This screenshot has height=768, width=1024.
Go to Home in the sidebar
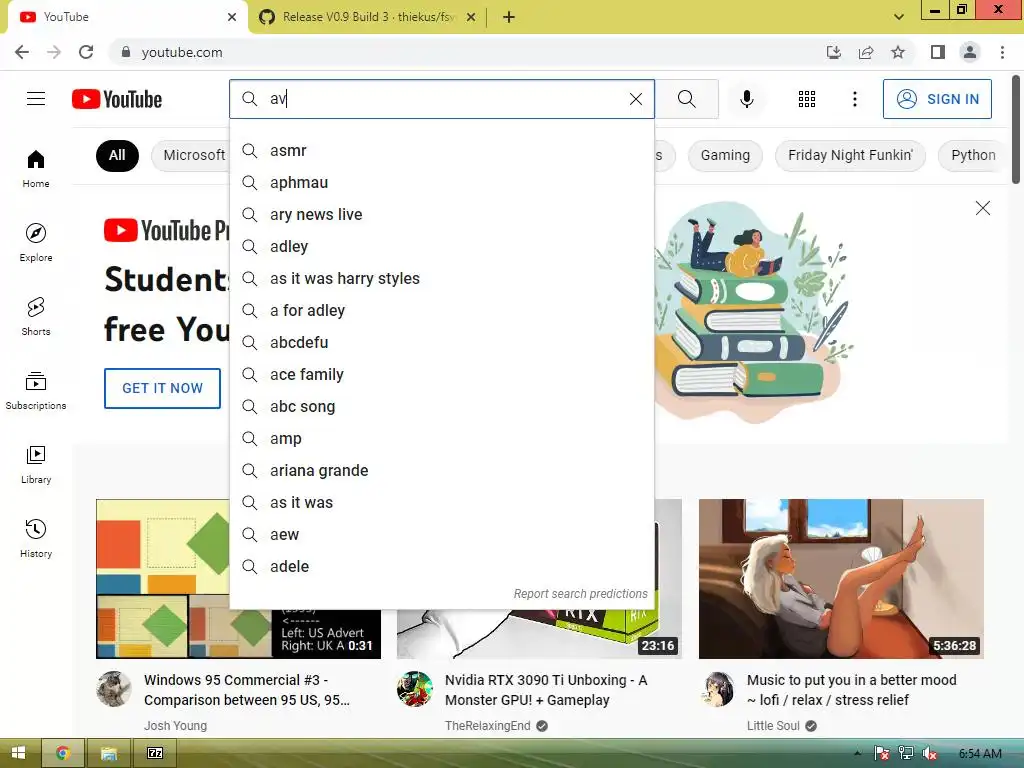[36, 168]
